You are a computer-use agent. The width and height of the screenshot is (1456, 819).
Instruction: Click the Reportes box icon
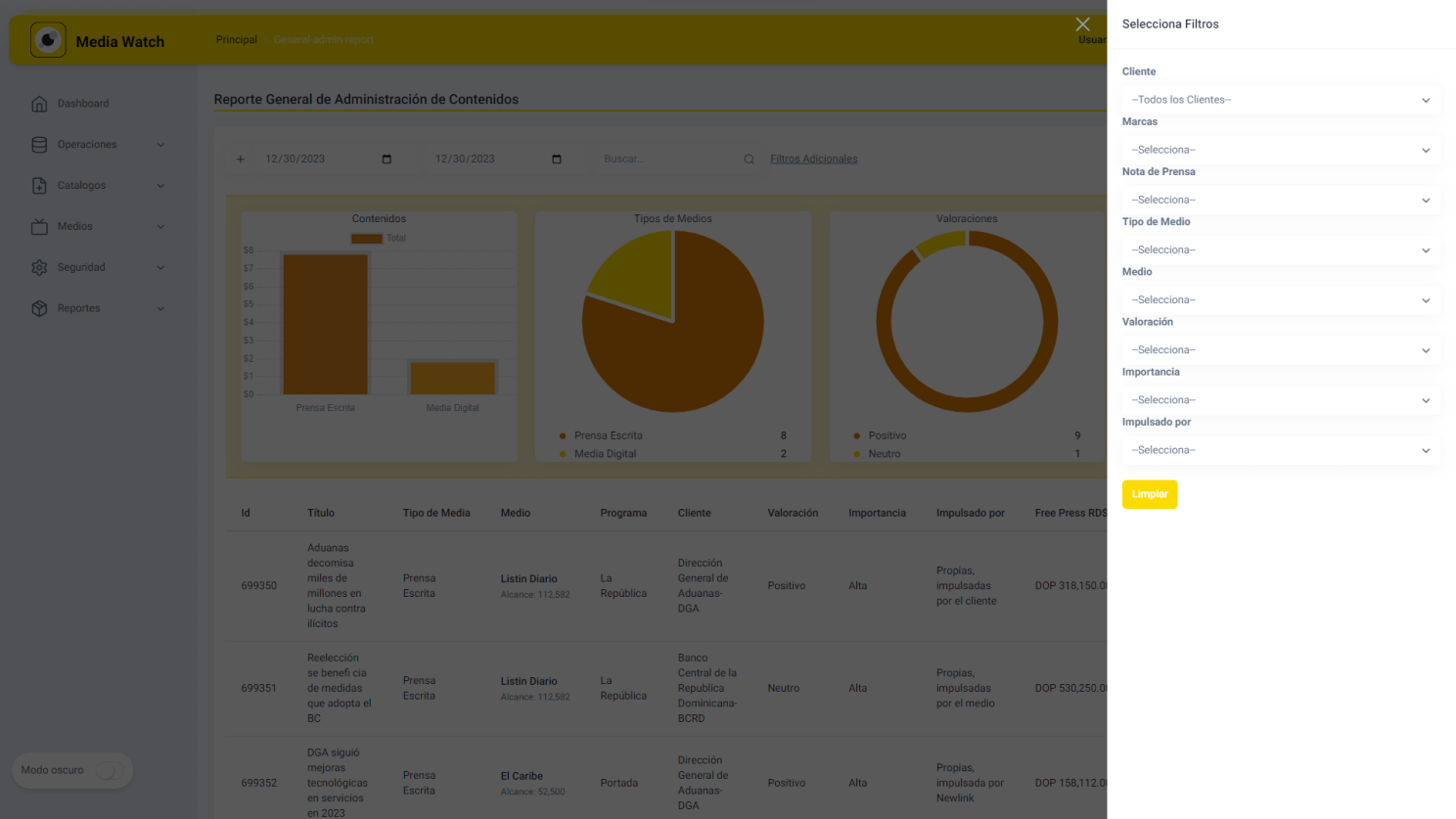tap(39, 309)
